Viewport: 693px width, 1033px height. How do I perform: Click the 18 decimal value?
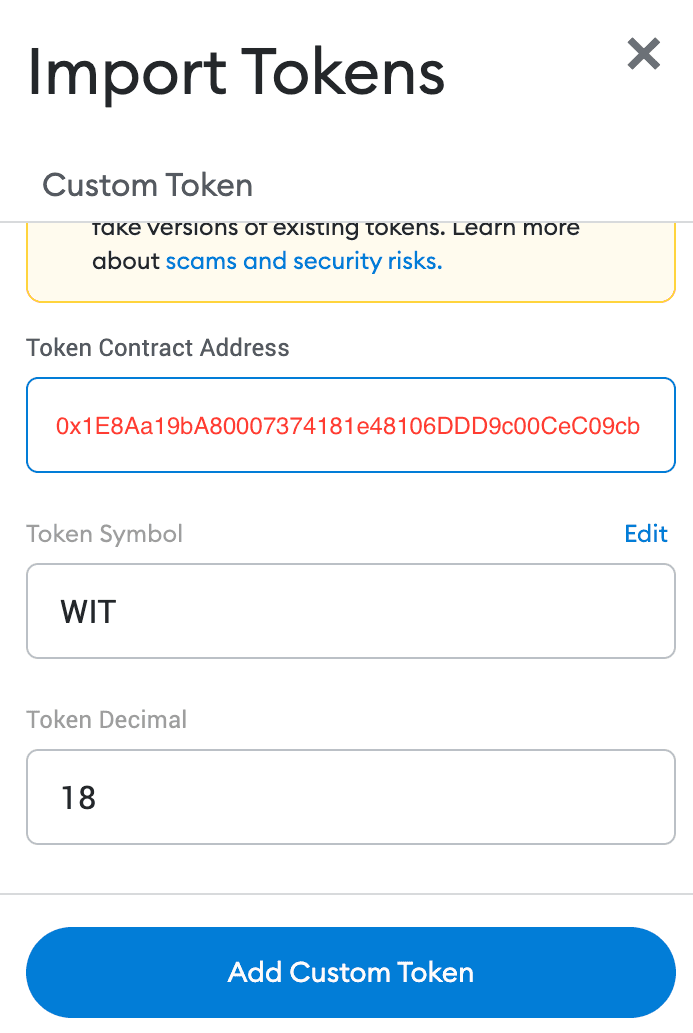(78, 798)
